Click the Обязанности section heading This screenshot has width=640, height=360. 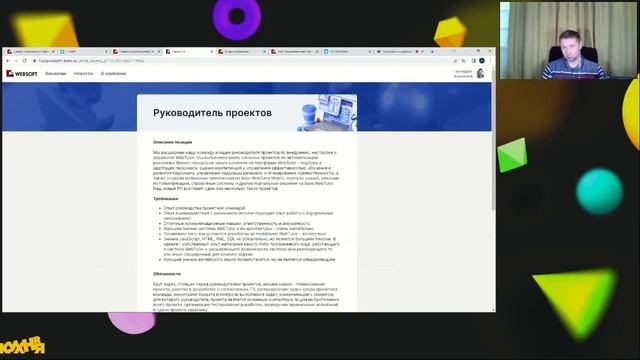tap(167, 274)
